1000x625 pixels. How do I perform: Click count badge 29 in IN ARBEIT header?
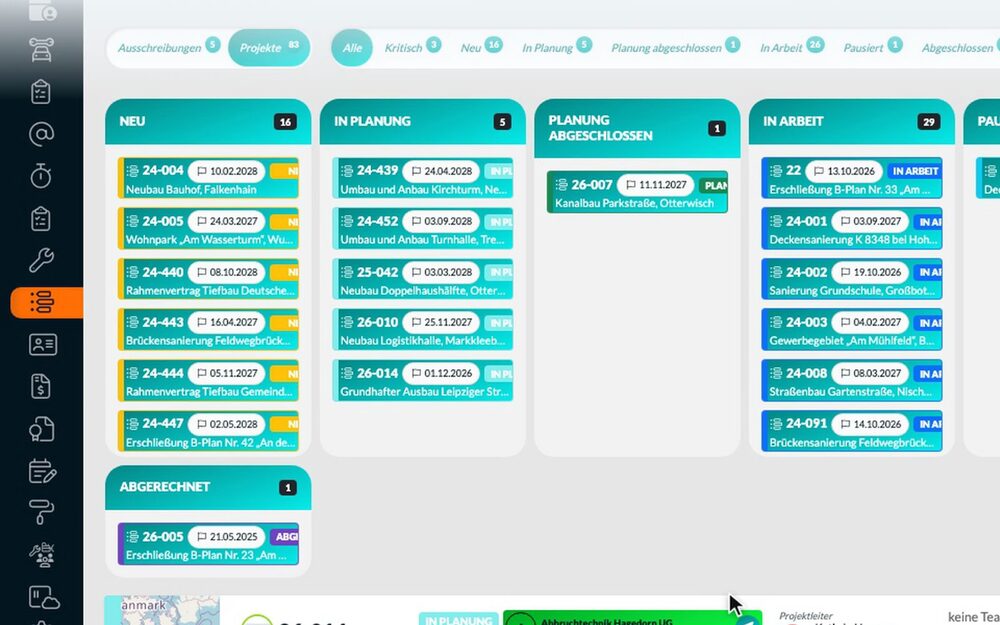click(929, 122)
